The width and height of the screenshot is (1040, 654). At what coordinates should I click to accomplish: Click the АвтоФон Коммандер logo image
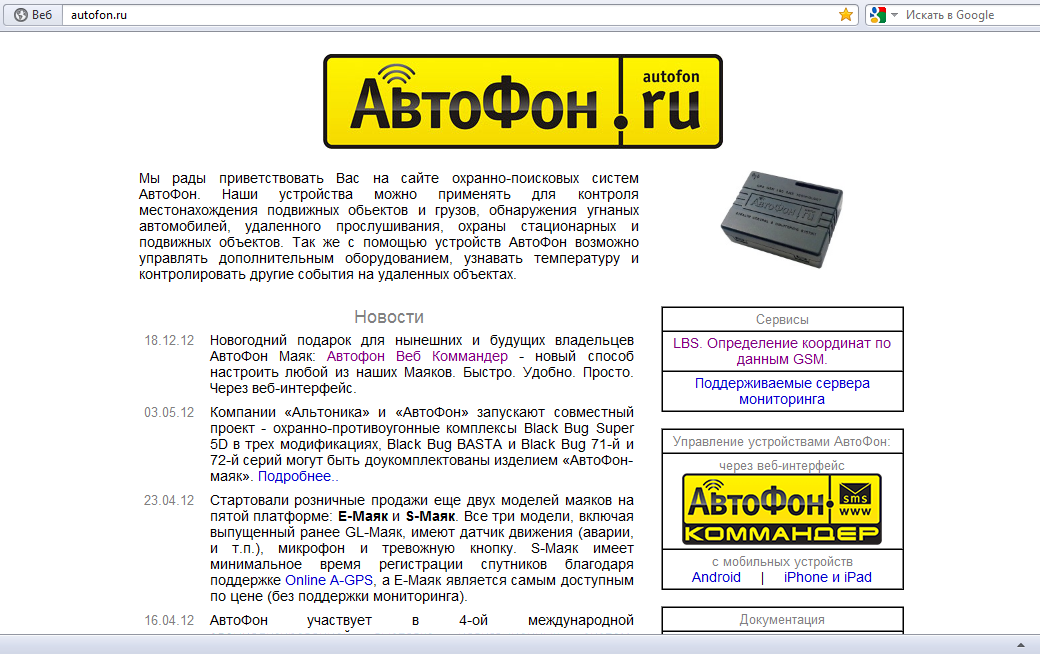[782, 509]
